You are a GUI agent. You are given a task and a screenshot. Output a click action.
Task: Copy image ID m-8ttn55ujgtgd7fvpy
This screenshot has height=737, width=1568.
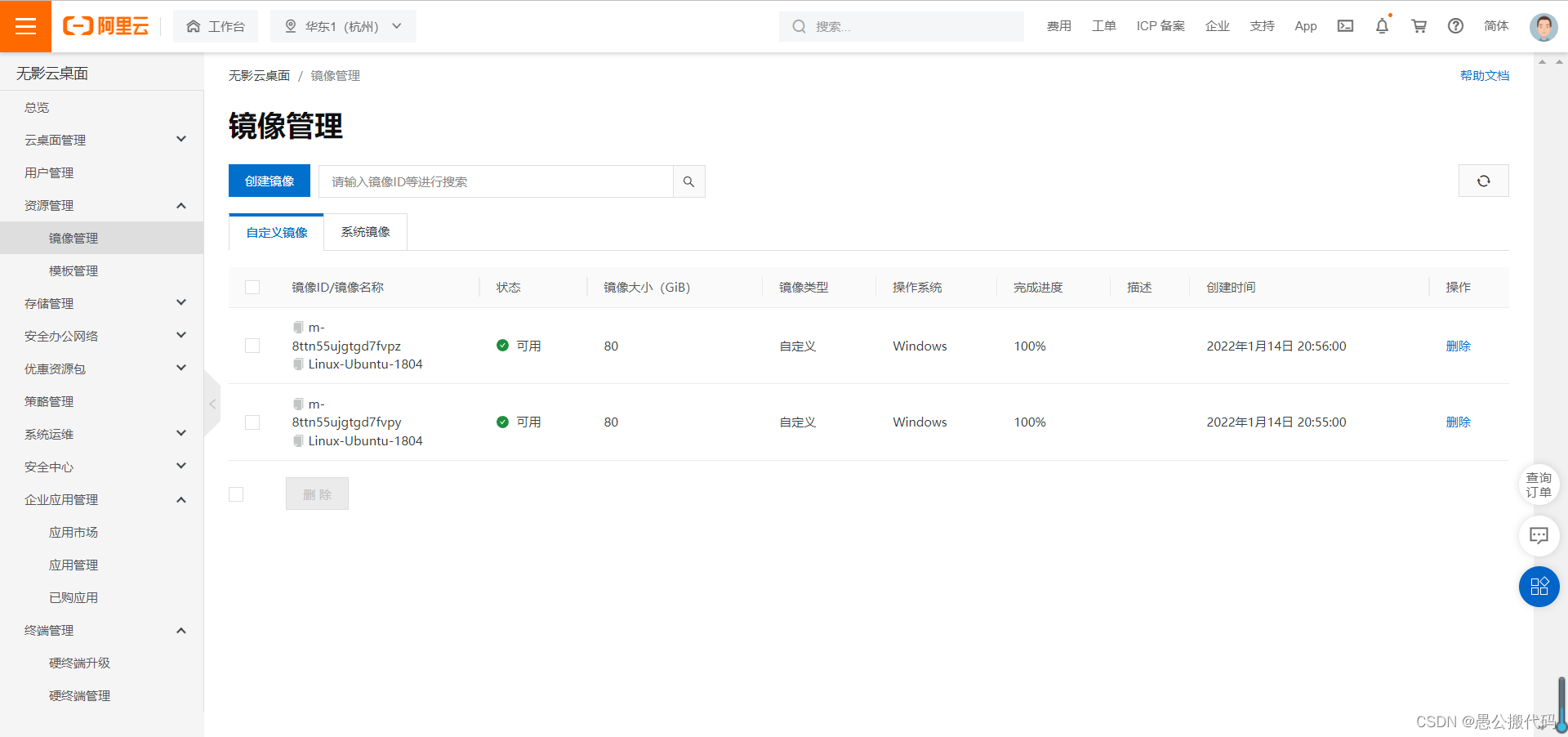[x=298, y=404]
